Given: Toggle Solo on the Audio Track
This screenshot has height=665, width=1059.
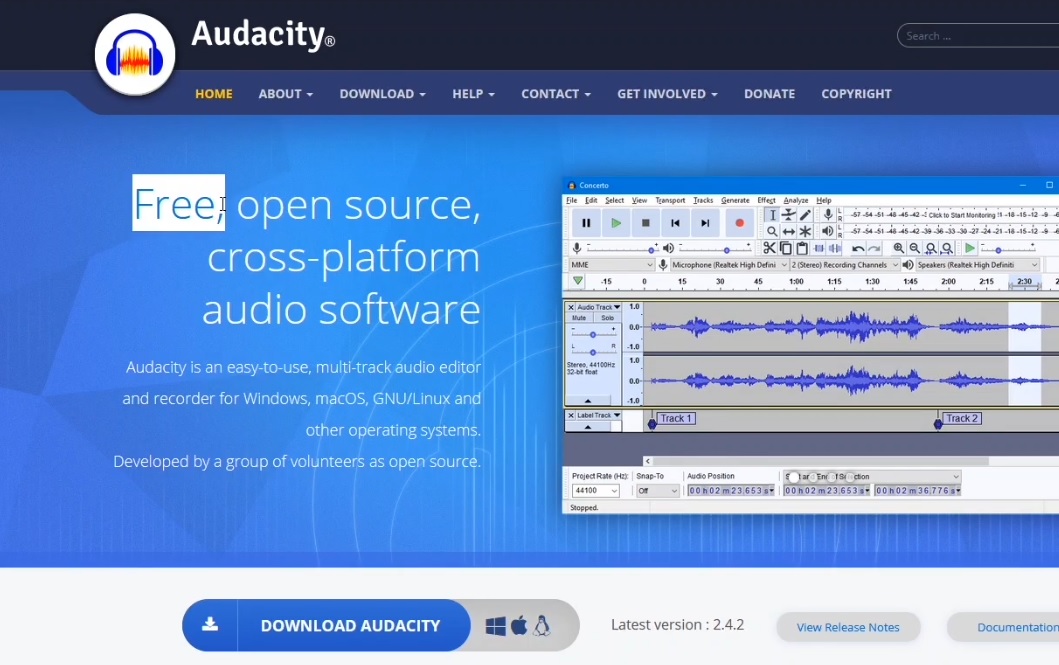Looking at the screenshot, I should point(607,318).
